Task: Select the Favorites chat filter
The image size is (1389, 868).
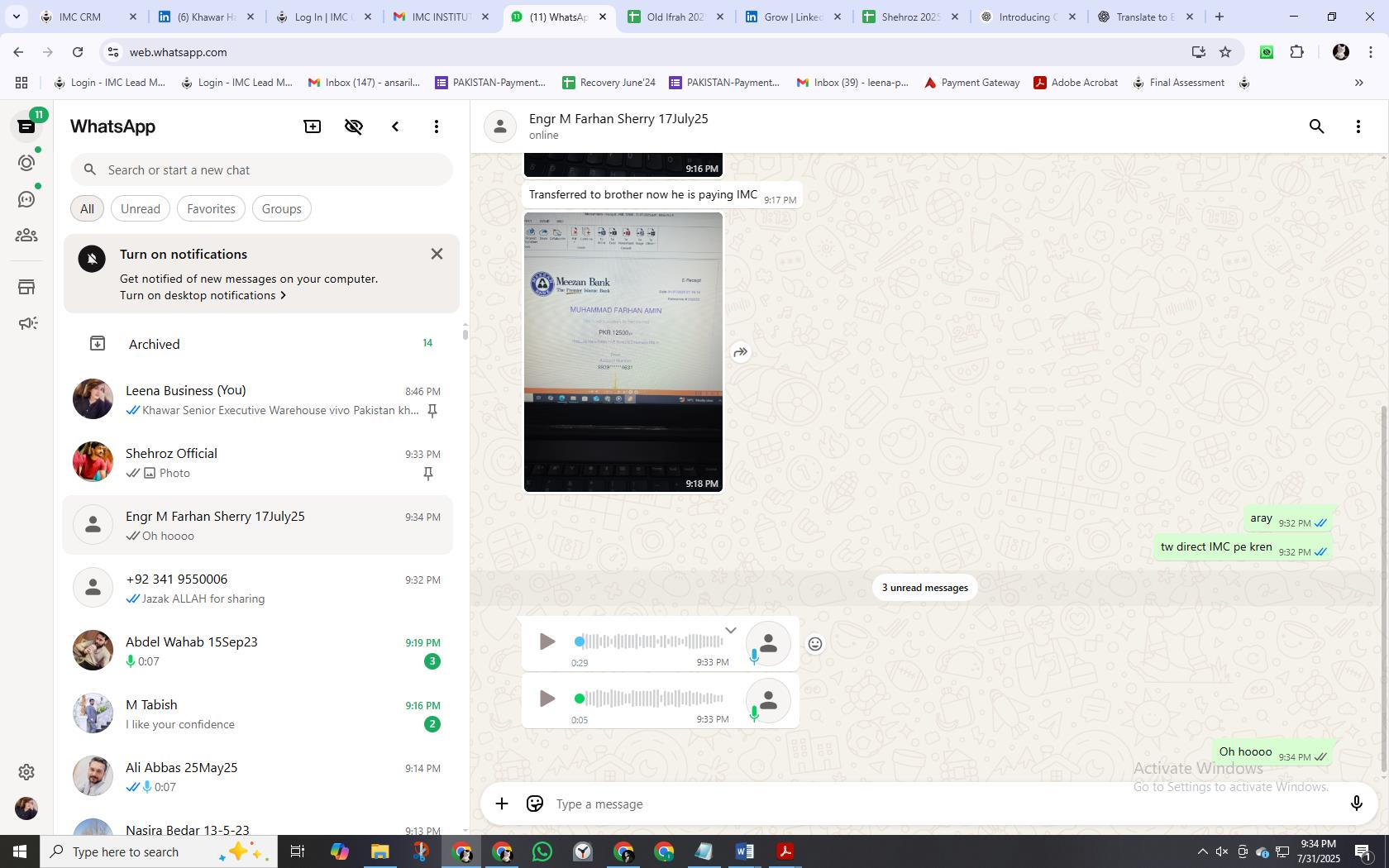Action: 211,208
